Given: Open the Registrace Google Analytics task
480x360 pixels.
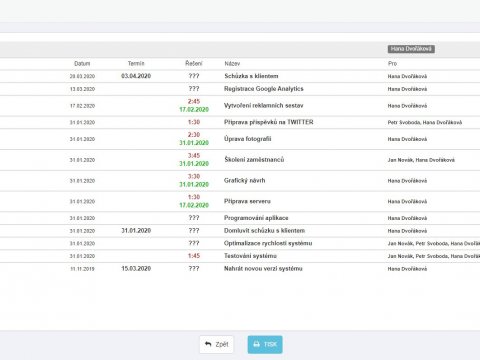Looking at the screenshot, I should point(264,89).
